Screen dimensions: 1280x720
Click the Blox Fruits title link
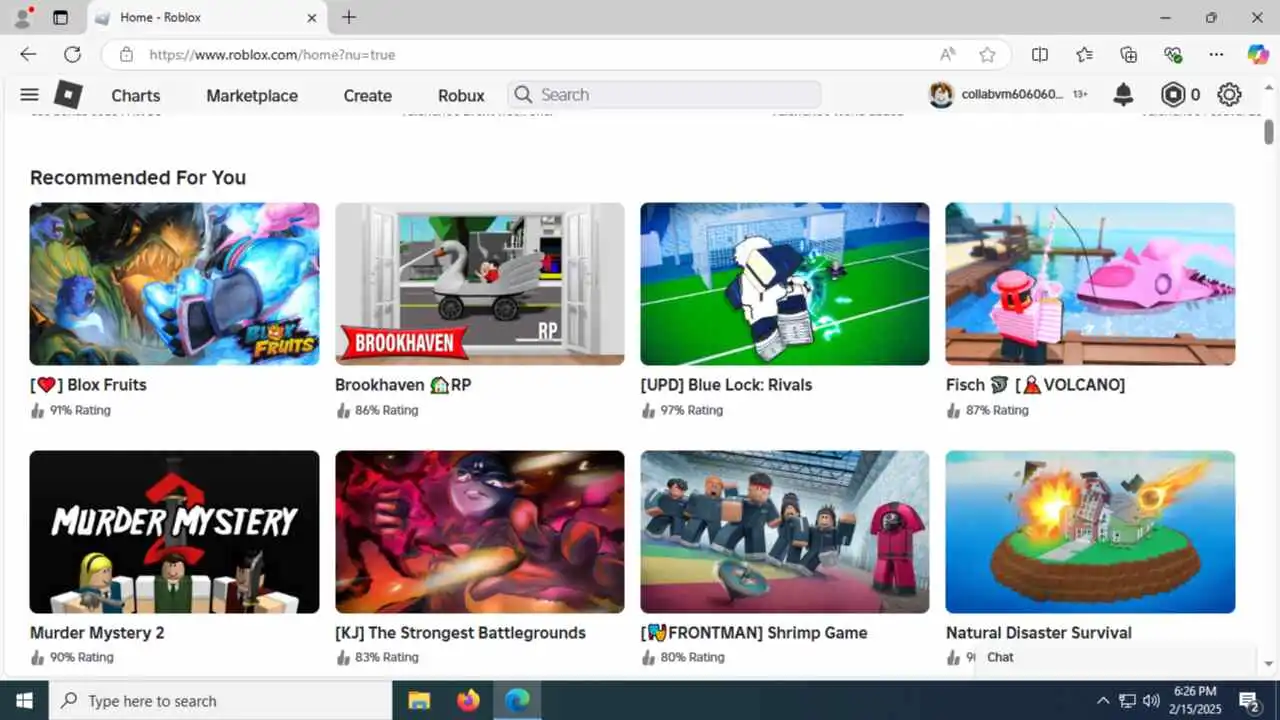[x=88, y=385]
